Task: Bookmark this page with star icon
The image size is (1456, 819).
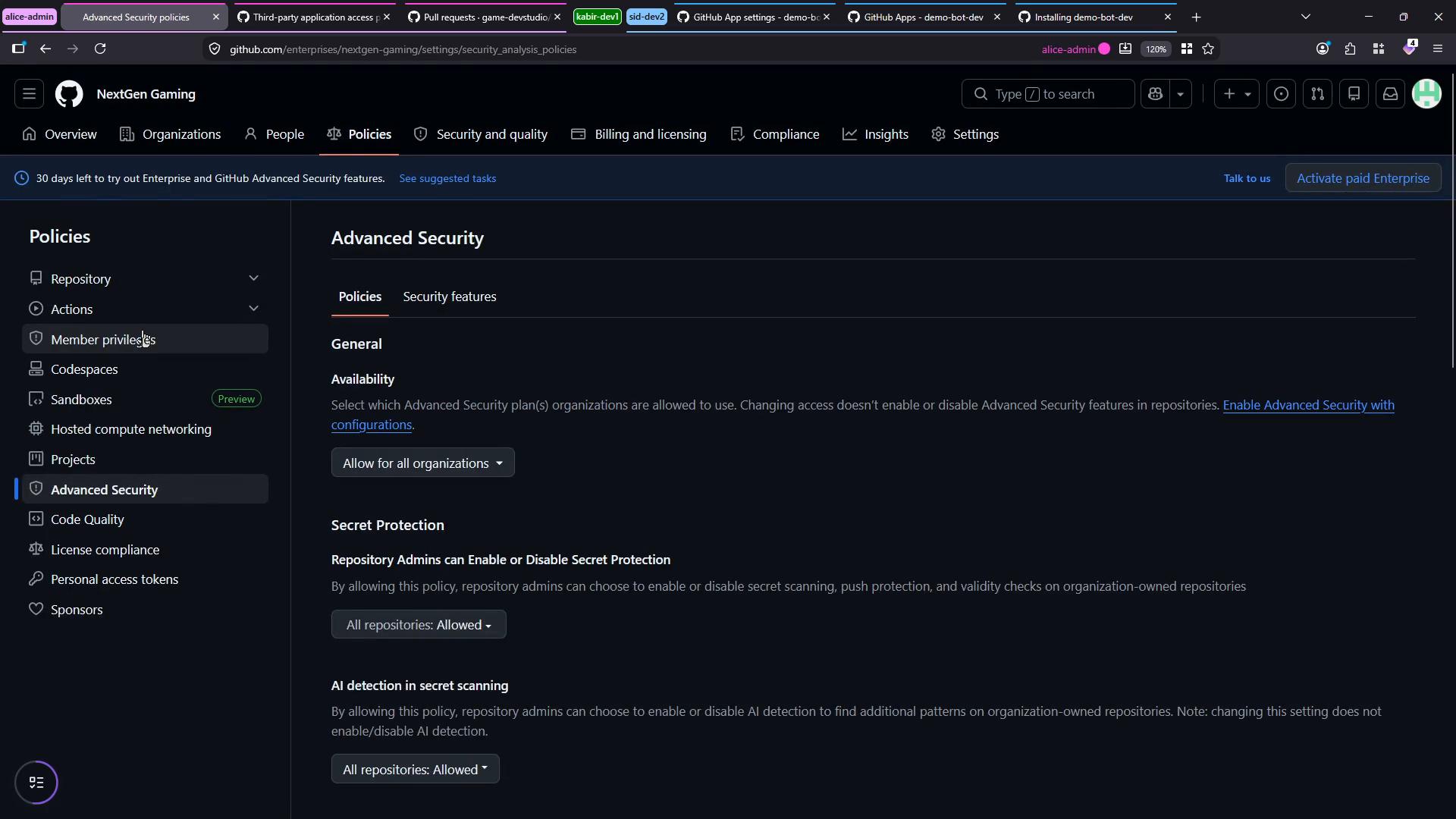Action: [1208, 49]
